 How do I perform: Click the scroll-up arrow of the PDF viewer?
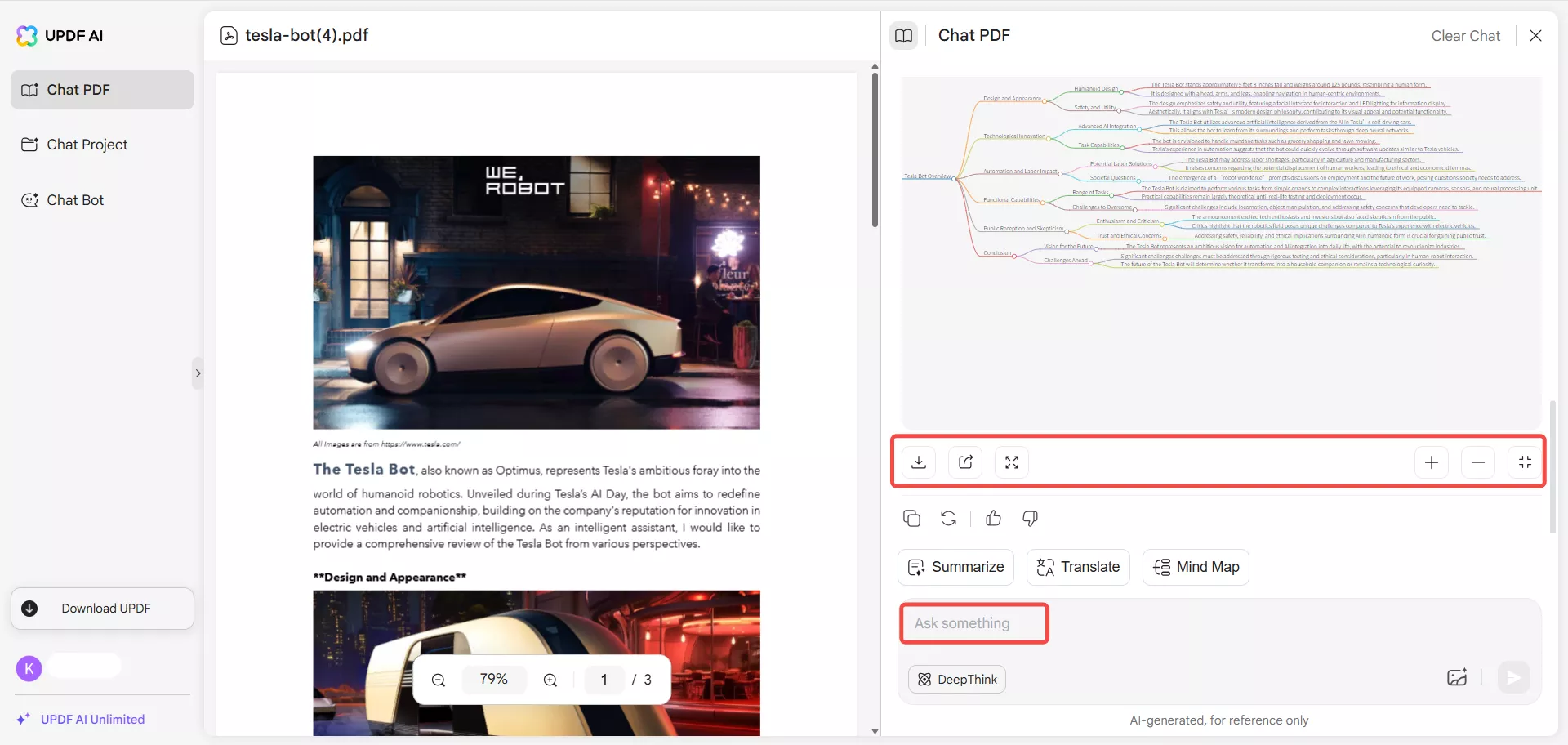tap(875, 66)
